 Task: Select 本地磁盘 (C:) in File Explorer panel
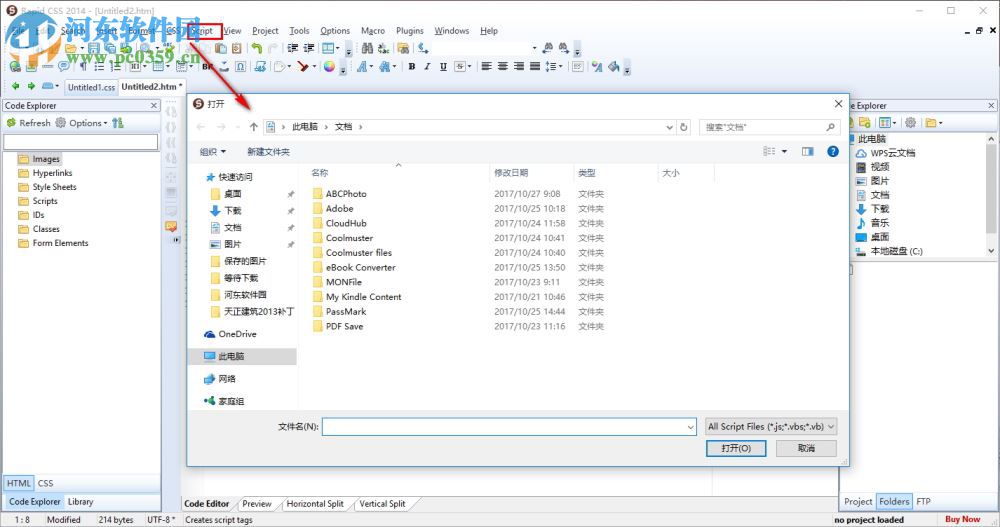point(890,251)
